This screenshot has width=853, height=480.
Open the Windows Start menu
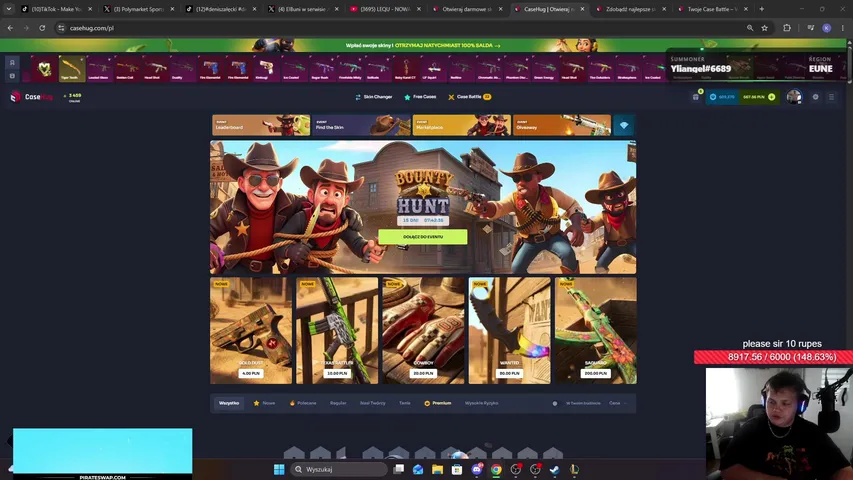coord(279,469)
